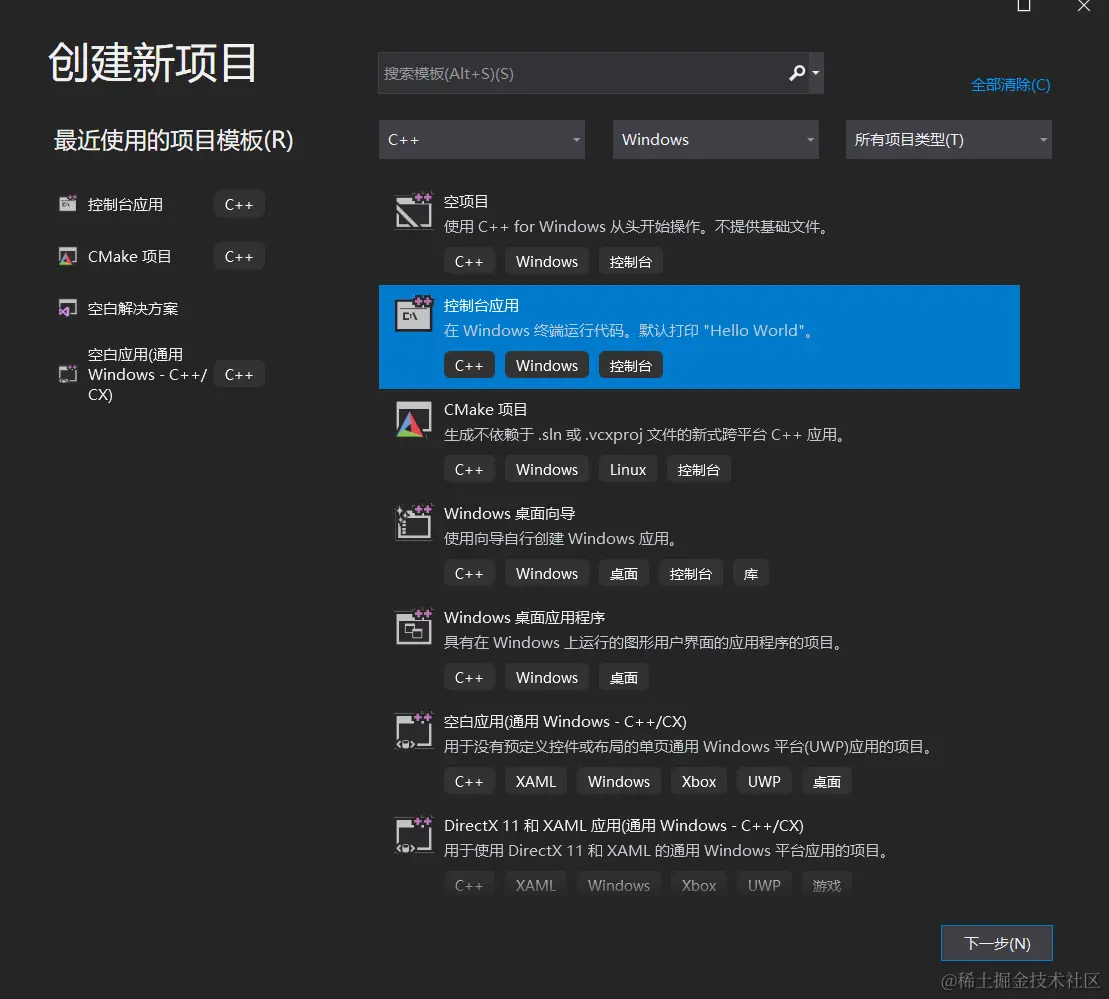This screenshot has height=999, width=1109.
Task: Click the 空白应用(通用 Windows) template icon
Action: 413,730
